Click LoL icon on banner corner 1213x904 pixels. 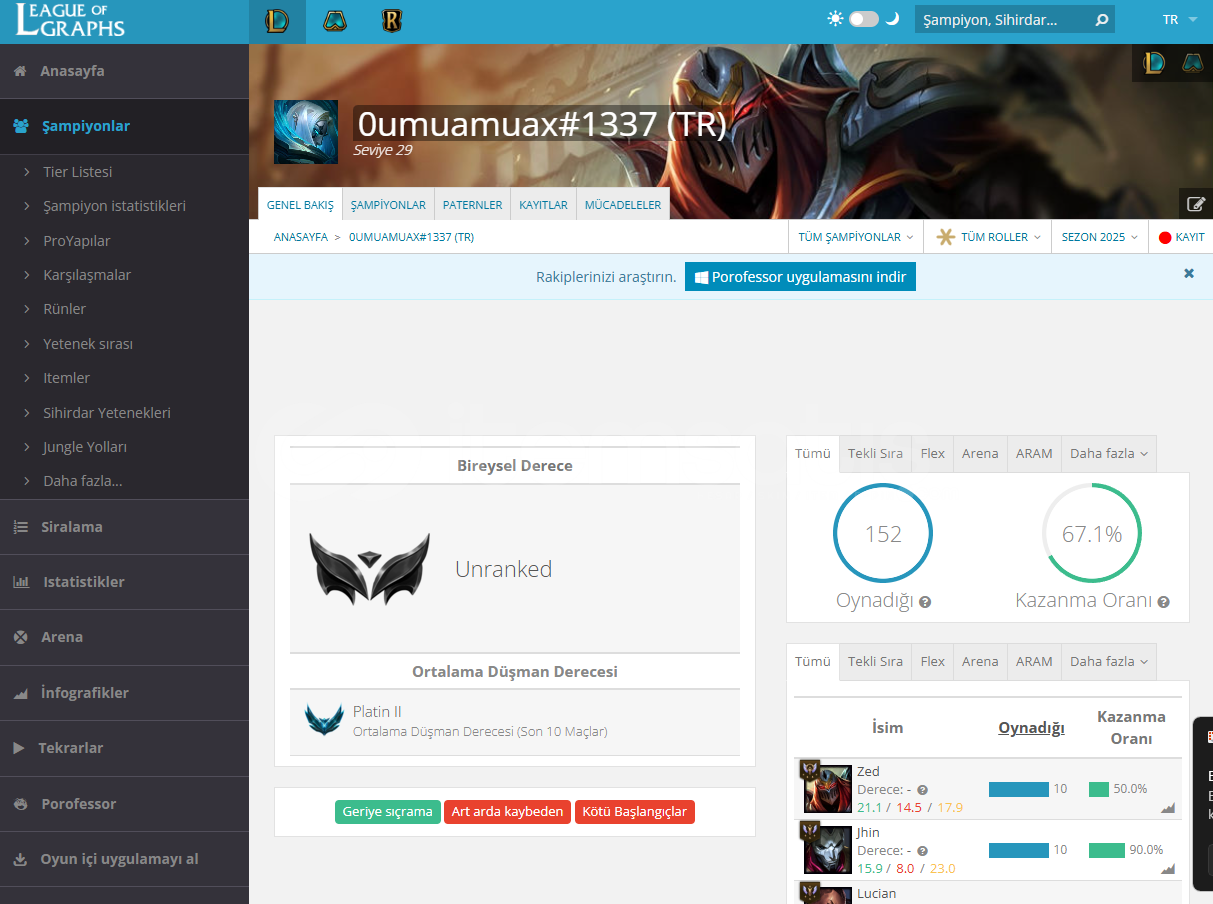click(x=1154, y=63)
